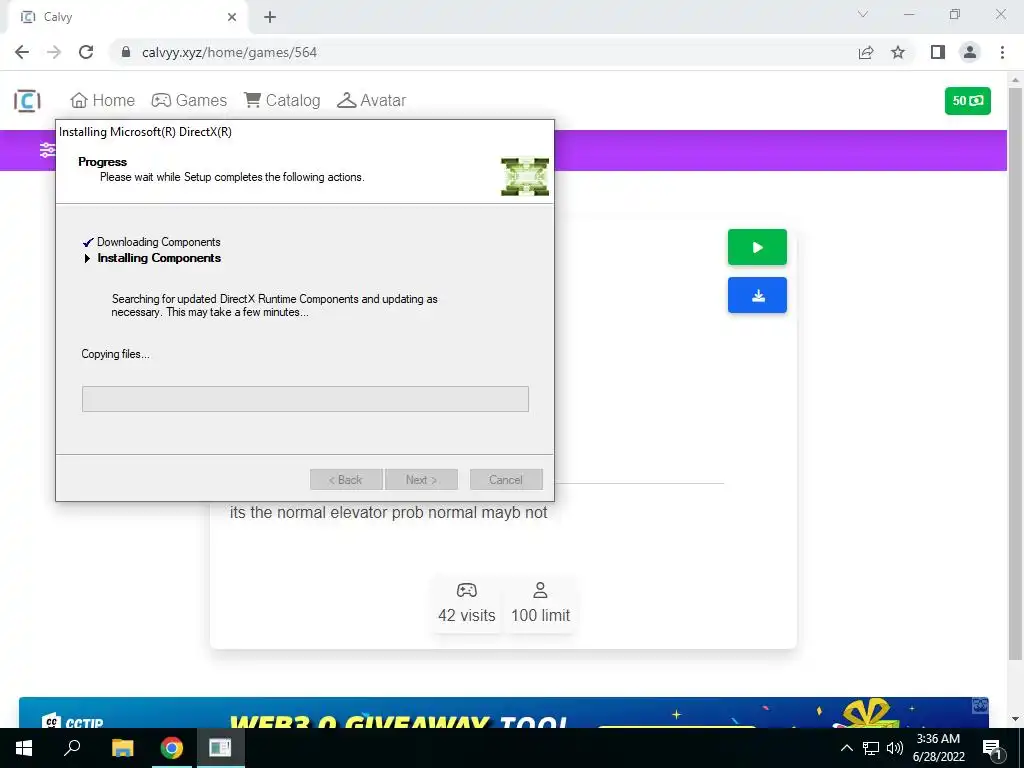Open the Avatar navigation link
1024x768 pixels.
[371, 101]
